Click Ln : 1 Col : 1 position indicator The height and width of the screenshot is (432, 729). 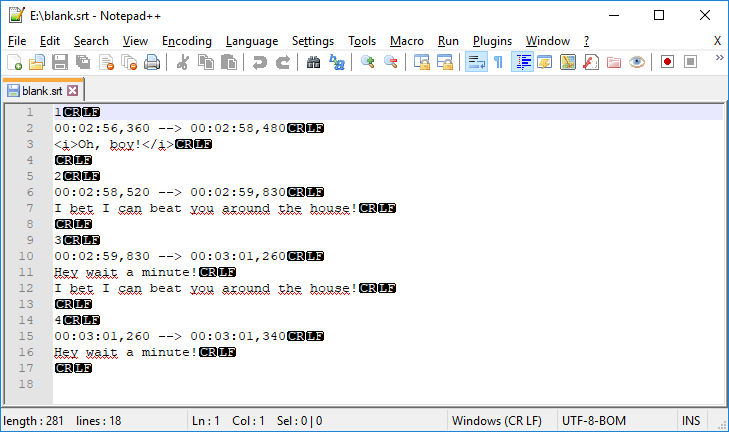[x=228, y=421]
